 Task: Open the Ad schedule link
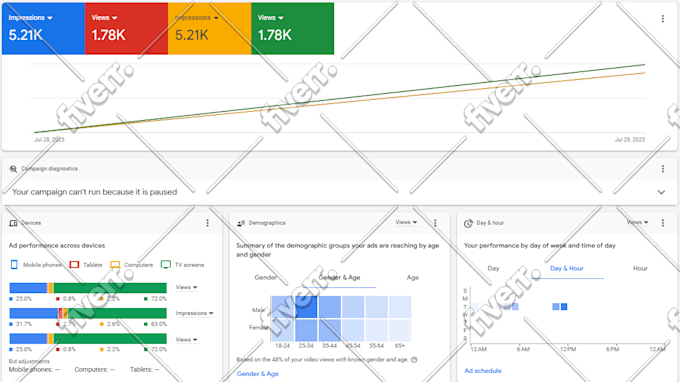click(x=483, y=371)
